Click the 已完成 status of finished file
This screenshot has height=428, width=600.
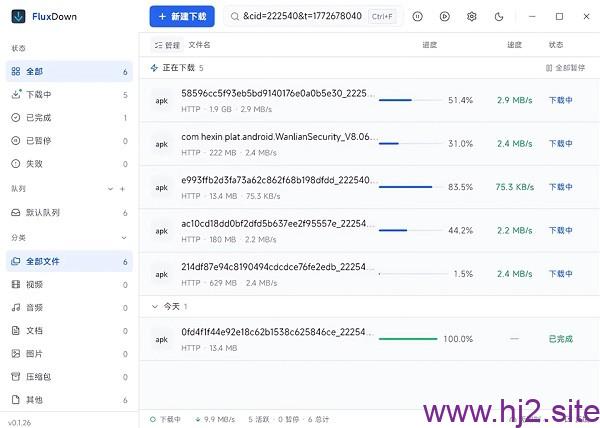561,339
